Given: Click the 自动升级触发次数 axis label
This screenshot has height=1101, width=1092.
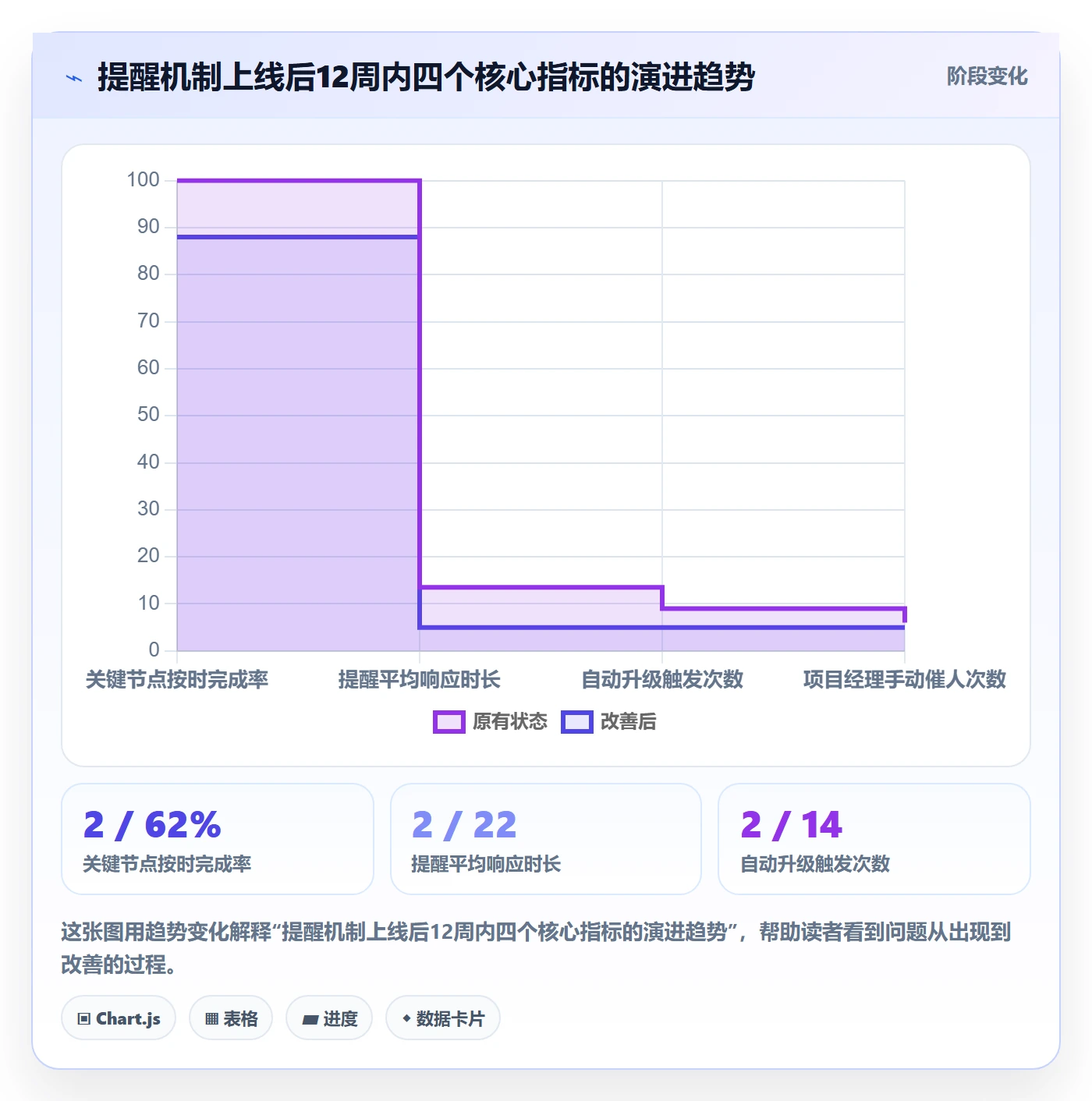Looking at the screenshot, I should tap(662, 680).
